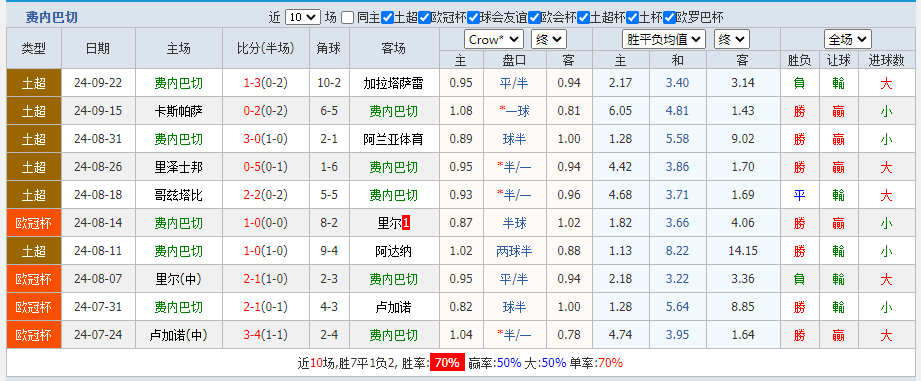This screenshot has height=381, width=921.
Task: Click the away odds 14.15
Action: coord(742,251)
